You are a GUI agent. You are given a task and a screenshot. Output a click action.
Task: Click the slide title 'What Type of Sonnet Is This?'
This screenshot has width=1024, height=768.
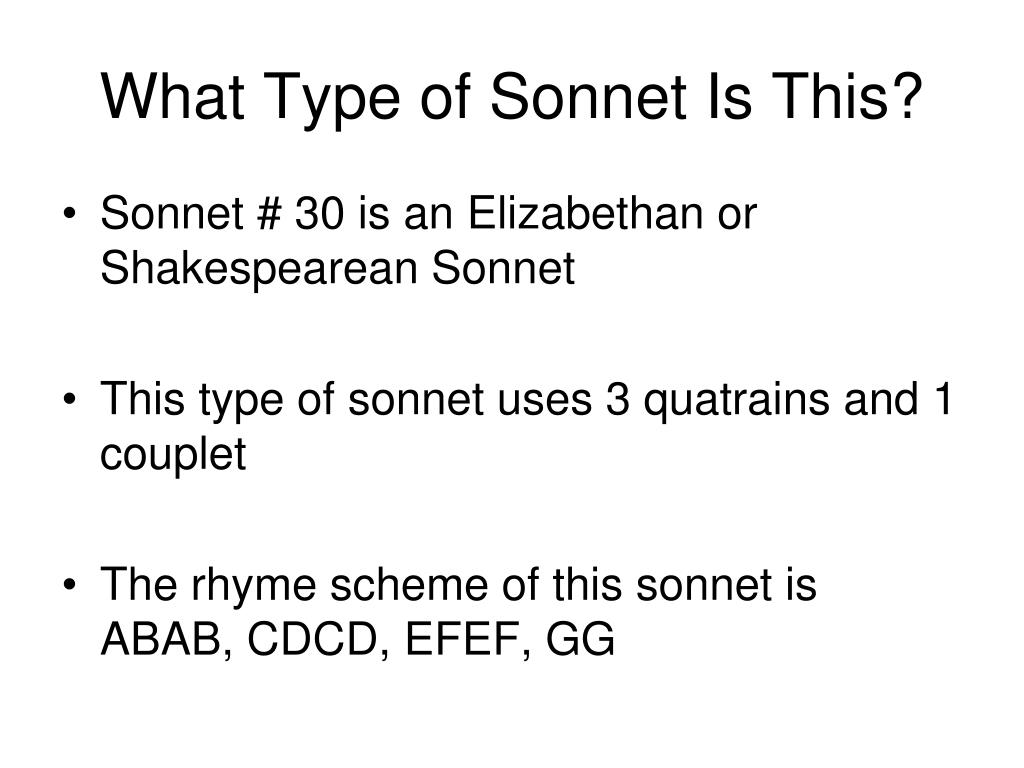511,99
